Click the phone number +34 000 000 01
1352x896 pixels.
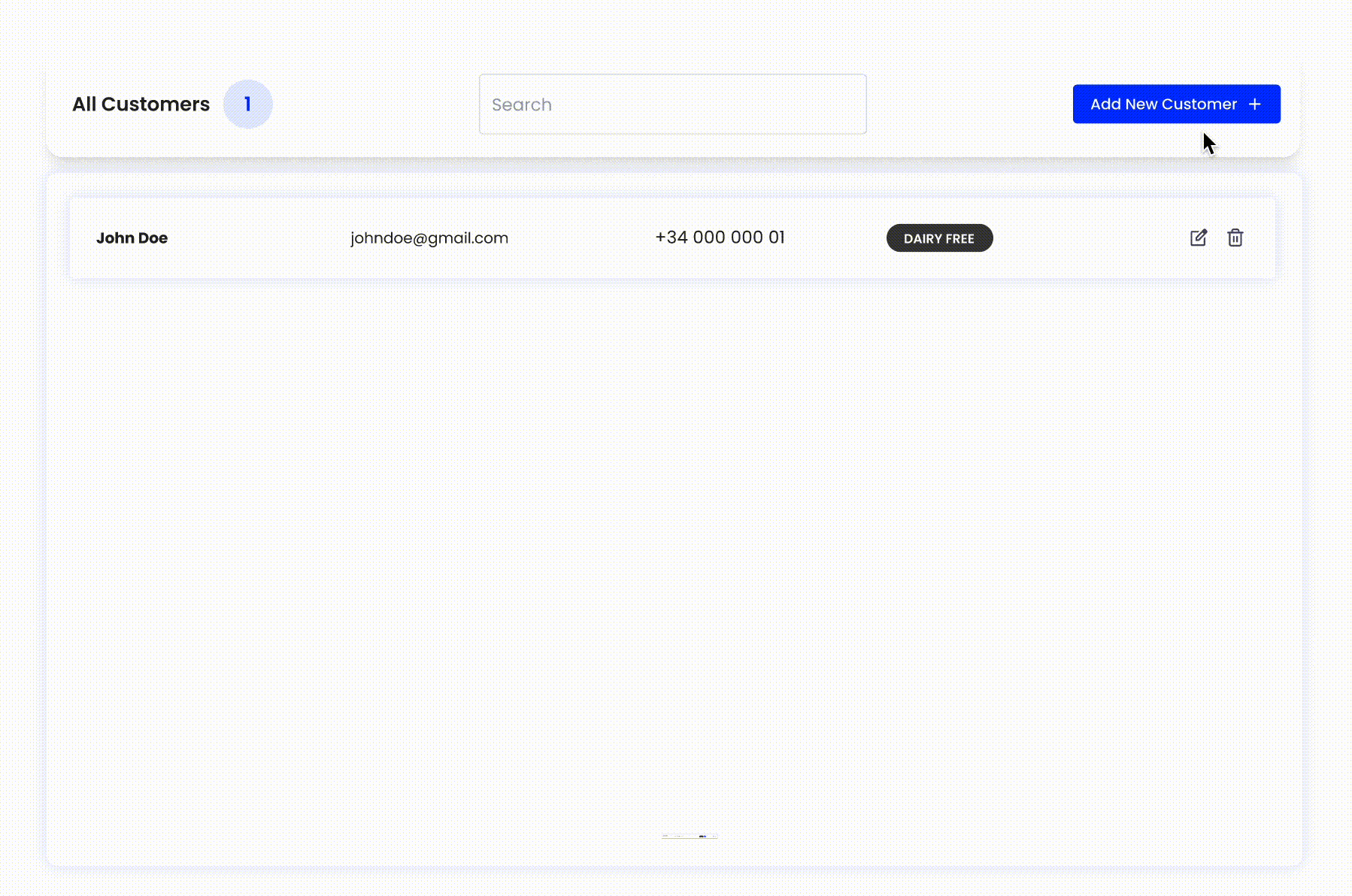(720, 237)
